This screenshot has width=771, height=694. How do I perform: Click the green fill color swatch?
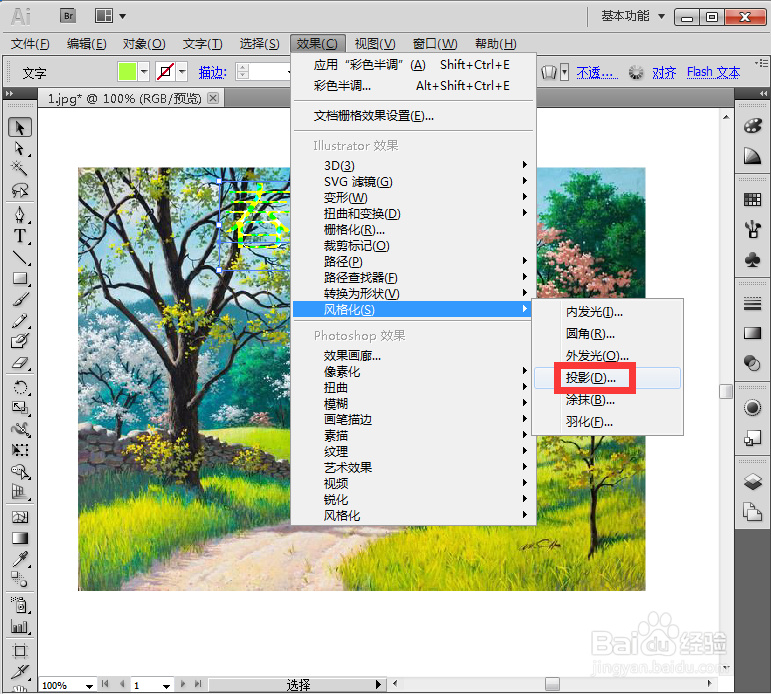pos(127,72)
